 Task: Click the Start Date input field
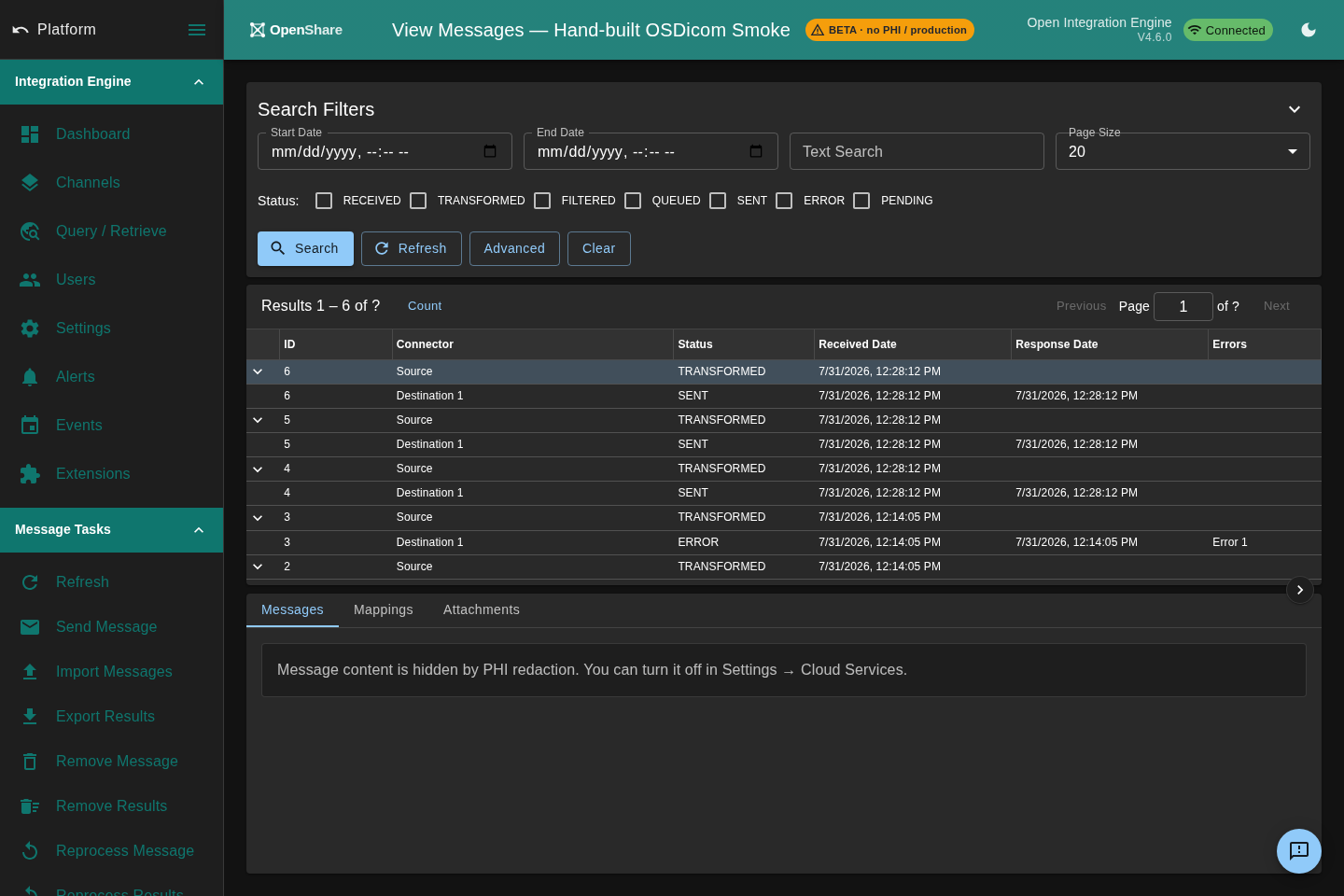point(385,151)
